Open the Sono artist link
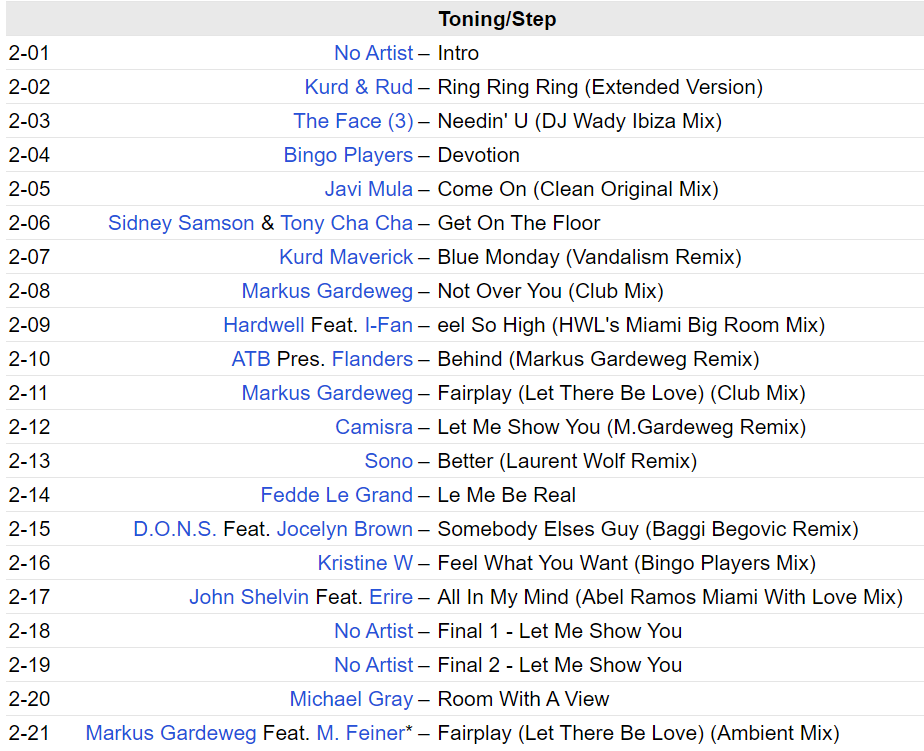This screenshot has width=924, height=751. [x=388, y=461]
